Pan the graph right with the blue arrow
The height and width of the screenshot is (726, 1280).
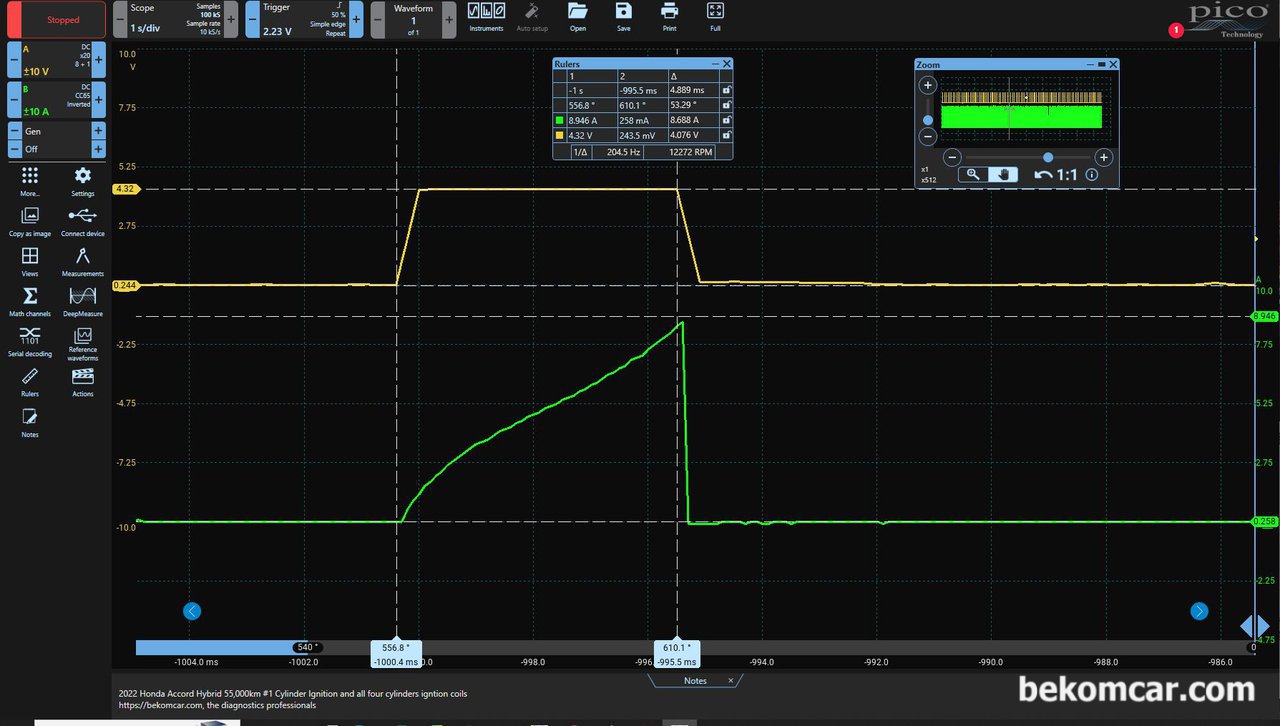click(x=1199, y=611)
